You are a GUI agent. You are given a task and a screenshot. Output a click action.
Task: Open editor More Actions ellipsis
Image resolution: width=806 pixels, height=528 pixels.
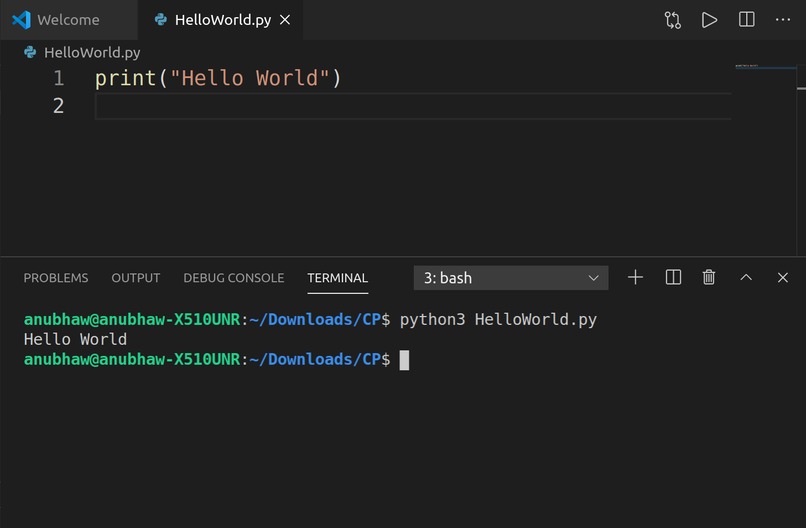click(x=782, y=20)
